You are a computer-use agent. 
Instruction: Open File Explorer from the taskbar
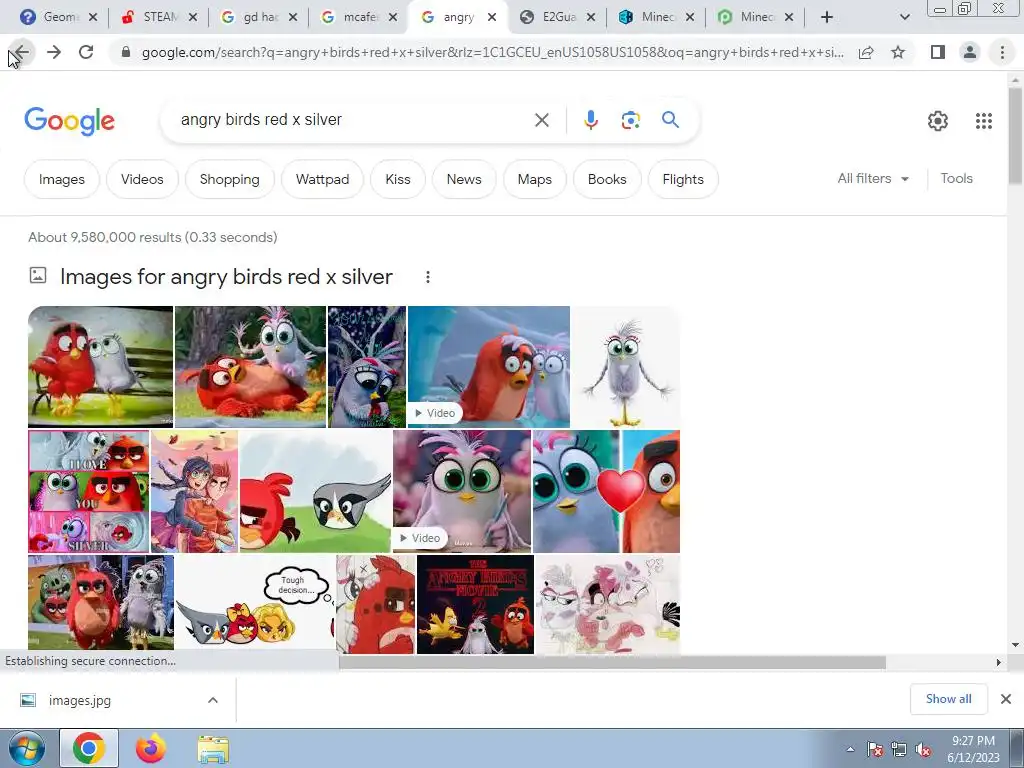pos(213,749)
